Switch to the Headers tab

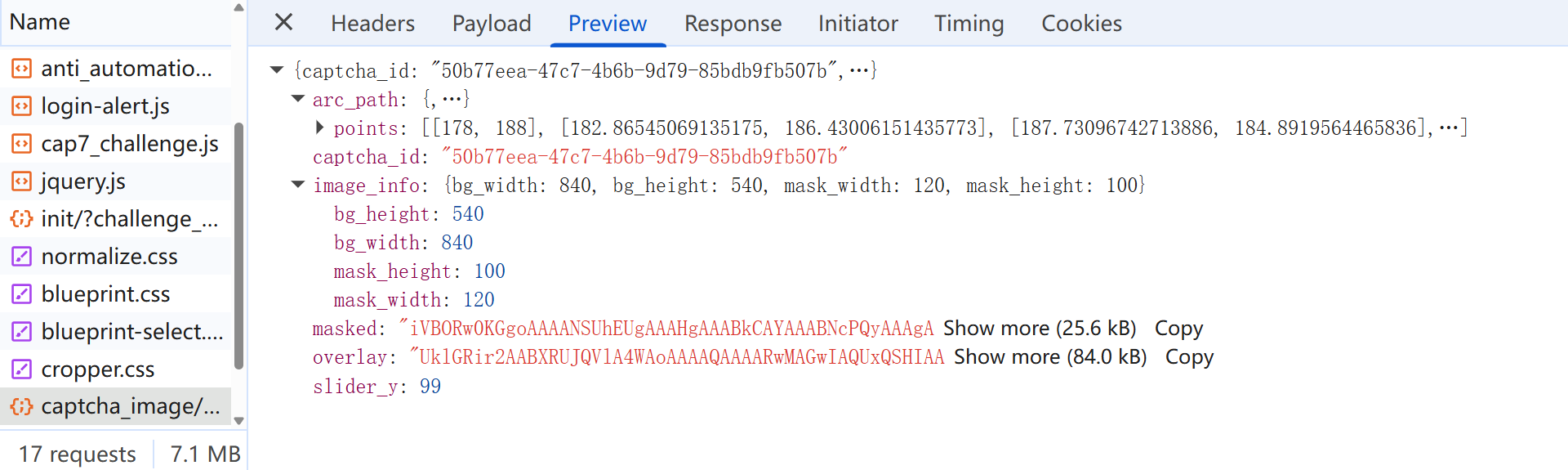(372, 24)
